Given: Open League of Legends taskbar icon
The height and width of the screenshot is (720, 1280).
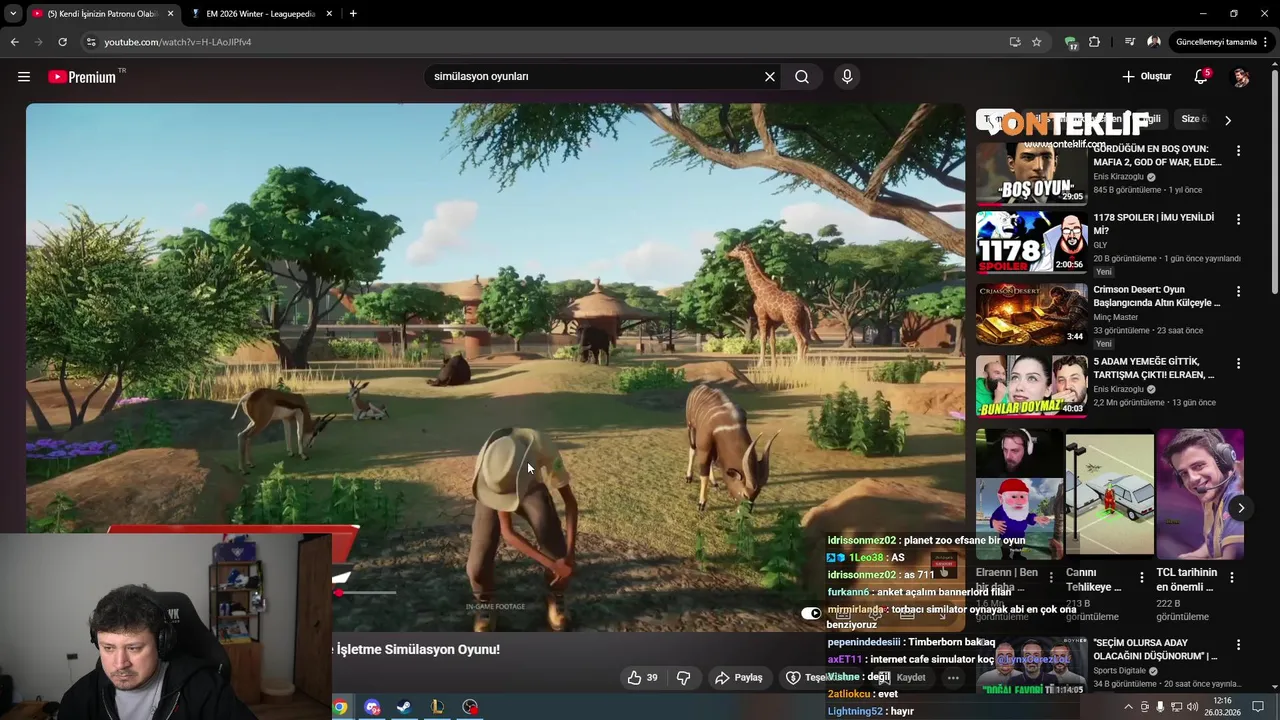Looking at the screenshot, I should 437,707.
